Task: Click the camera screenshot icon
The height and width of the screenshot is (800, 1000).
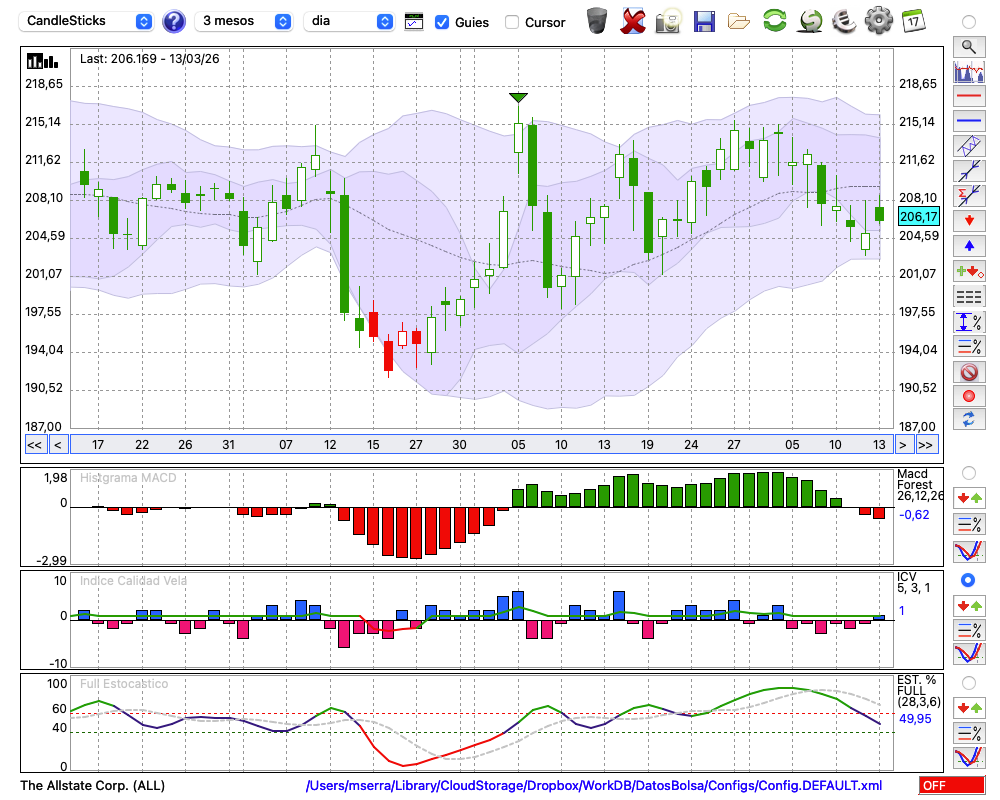Action: pyautogui.click(x=668, y=22)
